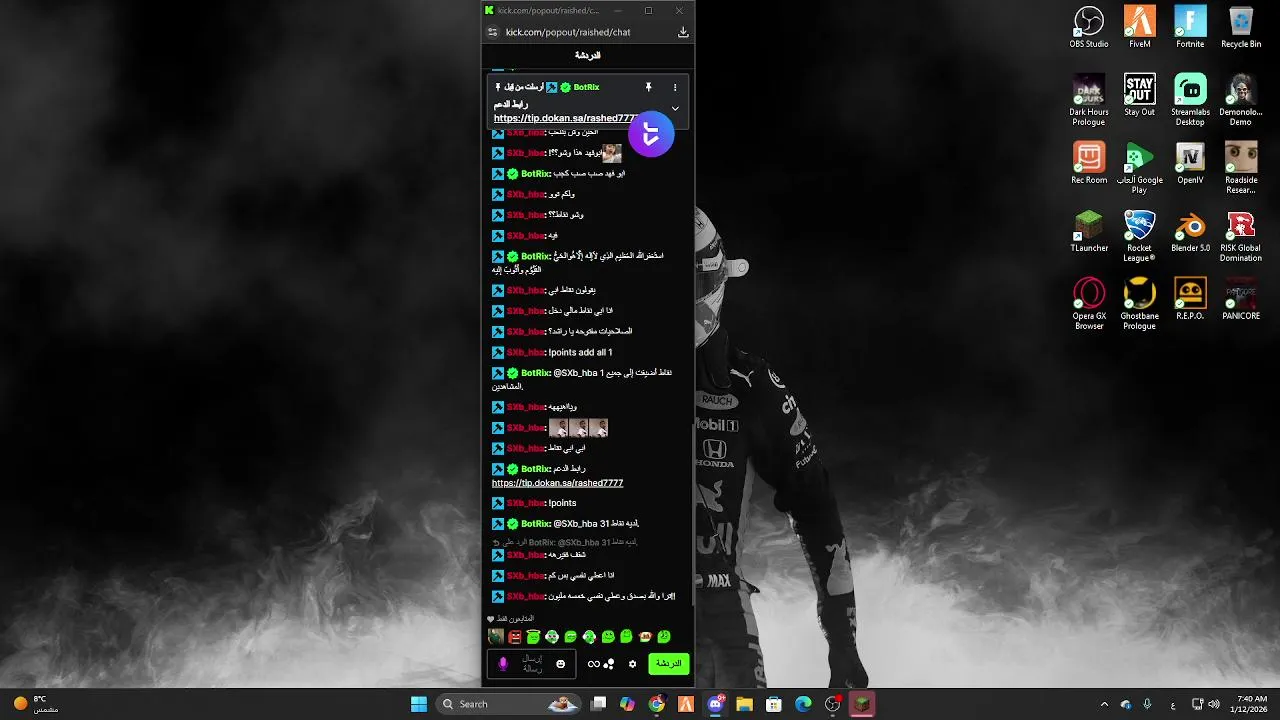Click the round purple floating extension button

click(651, 134)
